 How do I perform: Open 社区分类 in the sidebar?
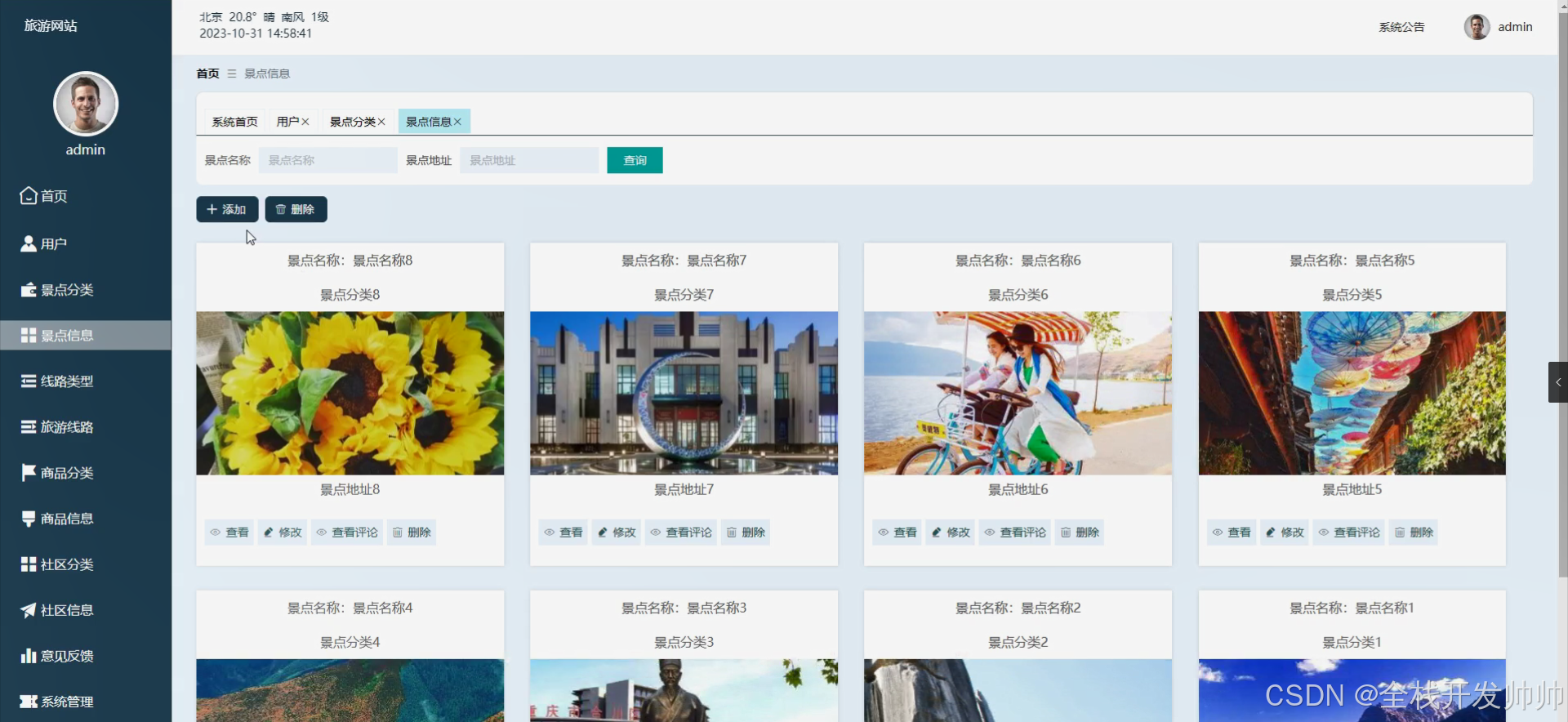click(x=85, y=564)
